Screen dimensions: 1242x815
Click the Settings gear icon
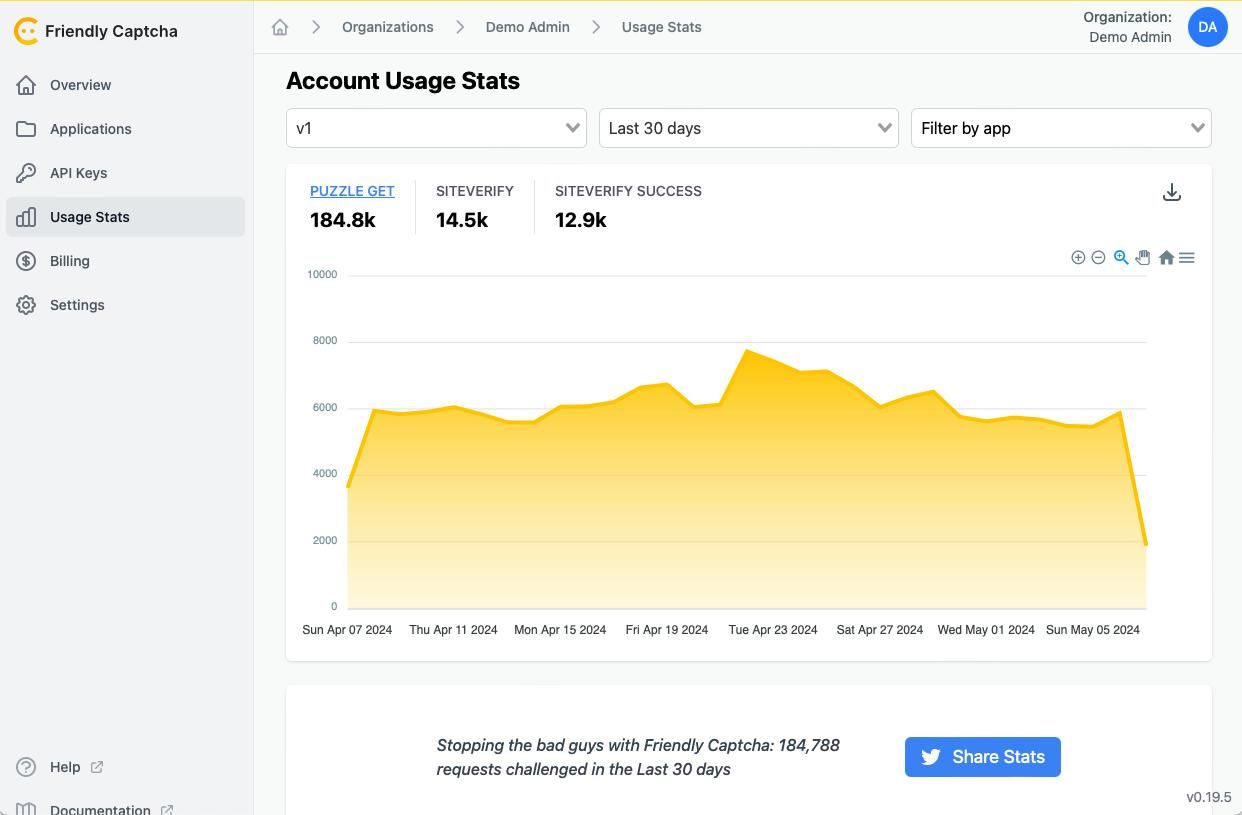point(26,305)
